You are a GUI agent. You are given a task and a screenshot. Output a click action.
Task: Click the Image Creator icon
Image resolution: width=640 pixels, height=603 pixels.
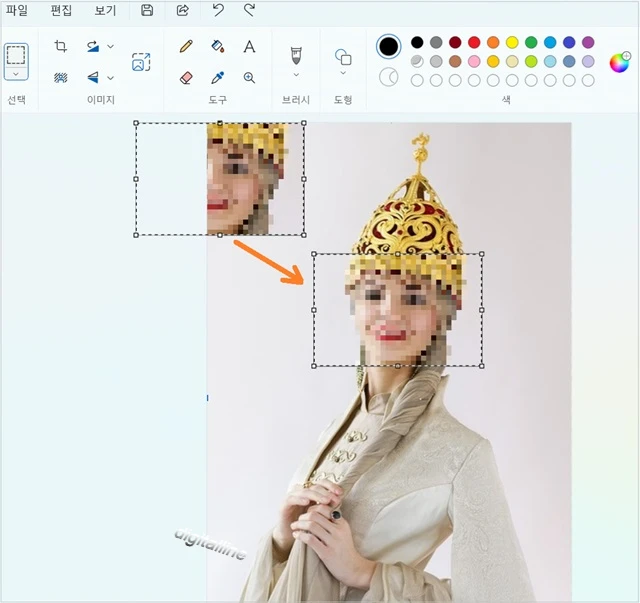141,62
